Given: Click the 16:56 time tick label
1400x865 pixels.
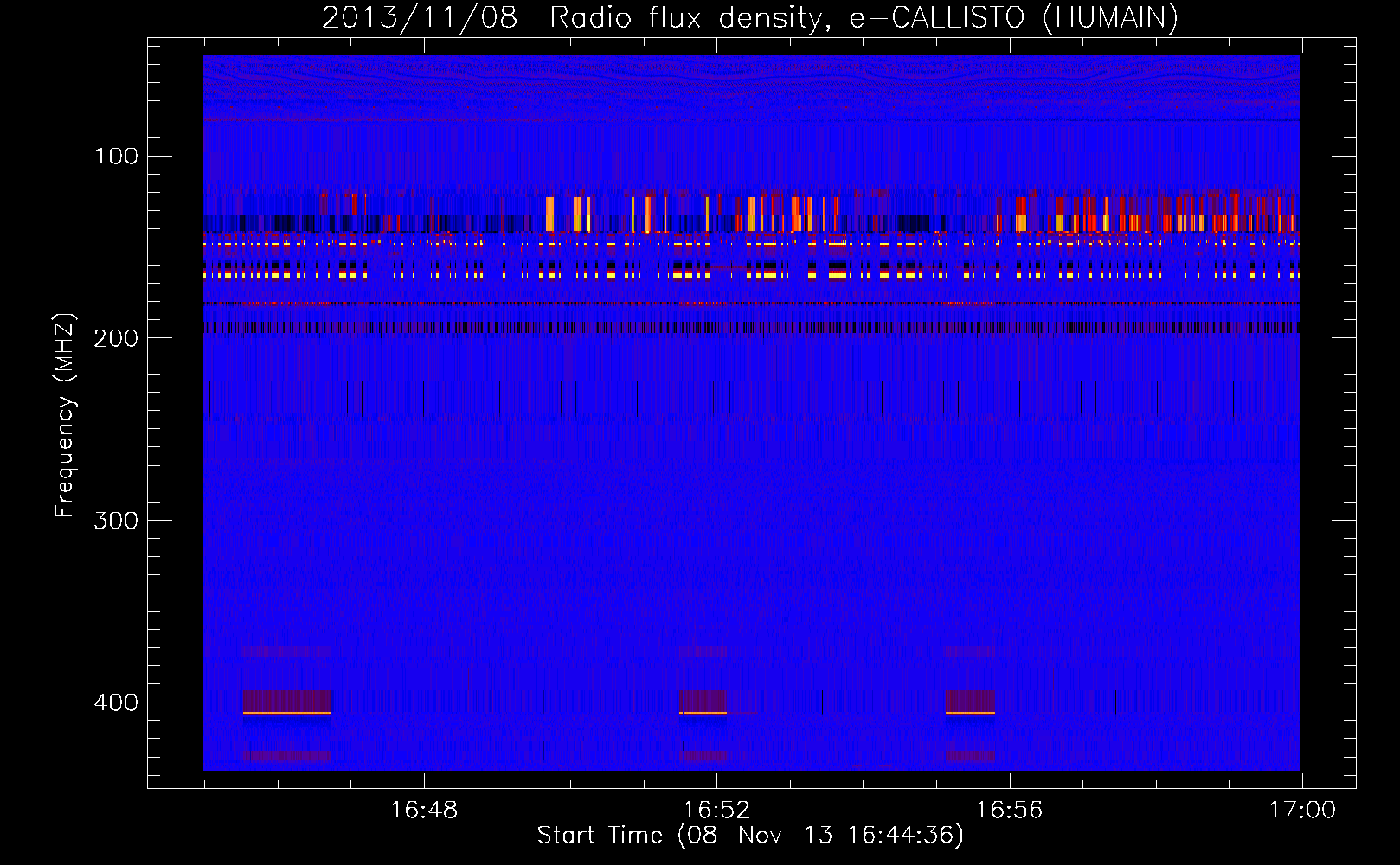Looking at the screenshot, I should [1009, 811].
